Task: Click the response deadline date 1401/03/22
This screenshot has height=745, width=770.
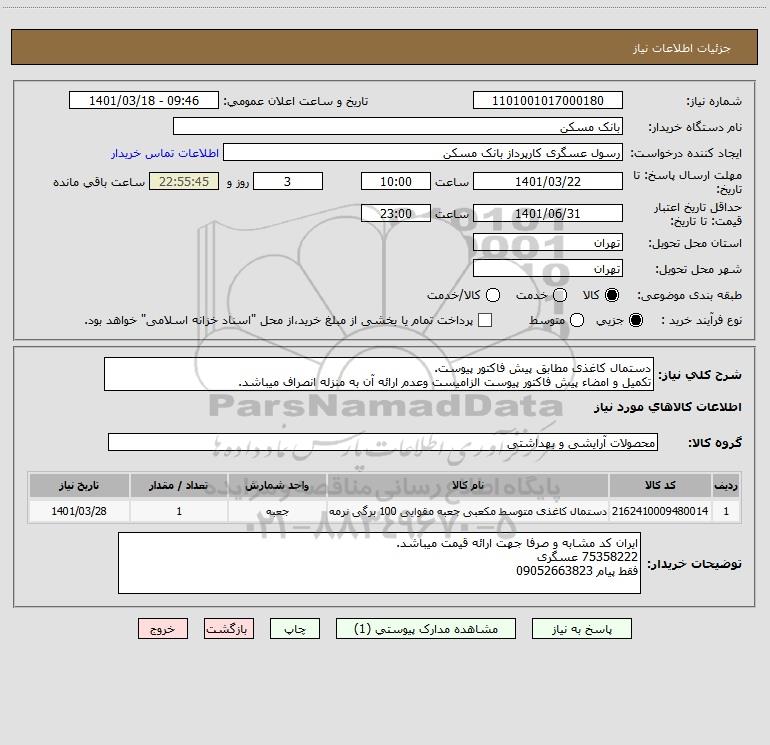Action: 548,181
